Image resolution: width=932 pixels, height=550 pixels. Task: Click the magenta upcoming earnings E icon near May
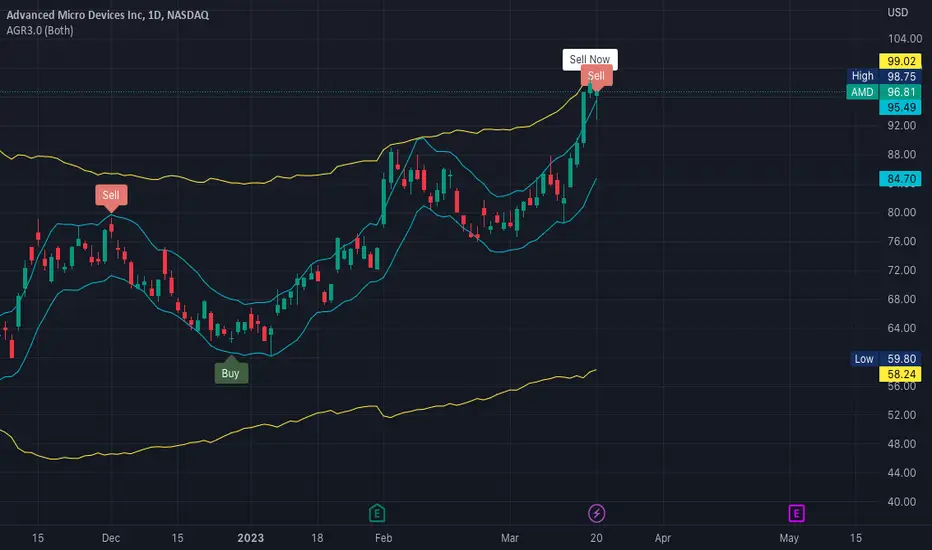796,513
